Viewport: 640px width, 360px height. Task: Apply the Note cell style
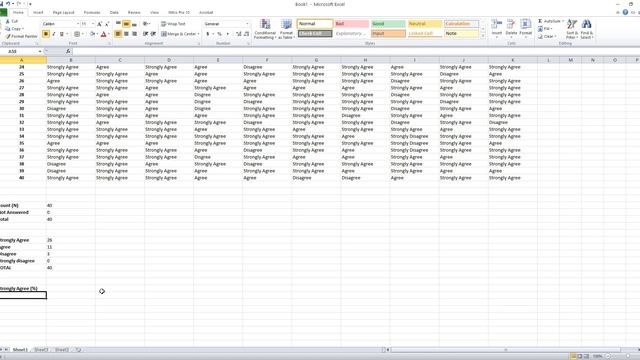462,33
